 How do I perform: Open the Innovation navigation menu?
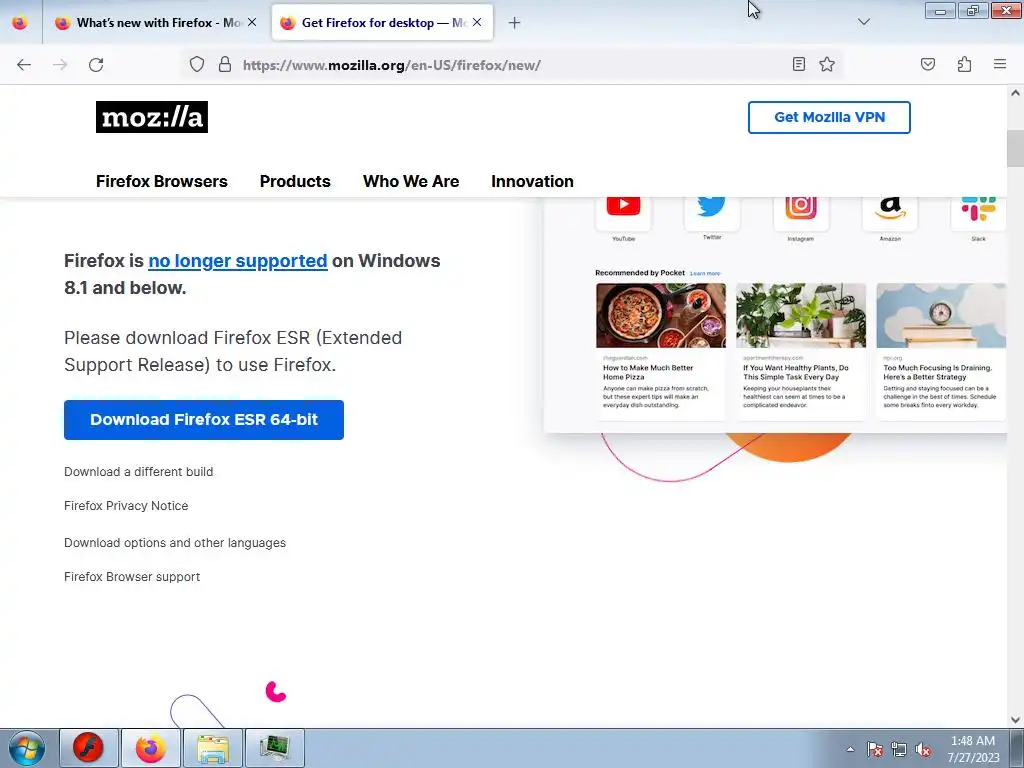tap(532, 182)
